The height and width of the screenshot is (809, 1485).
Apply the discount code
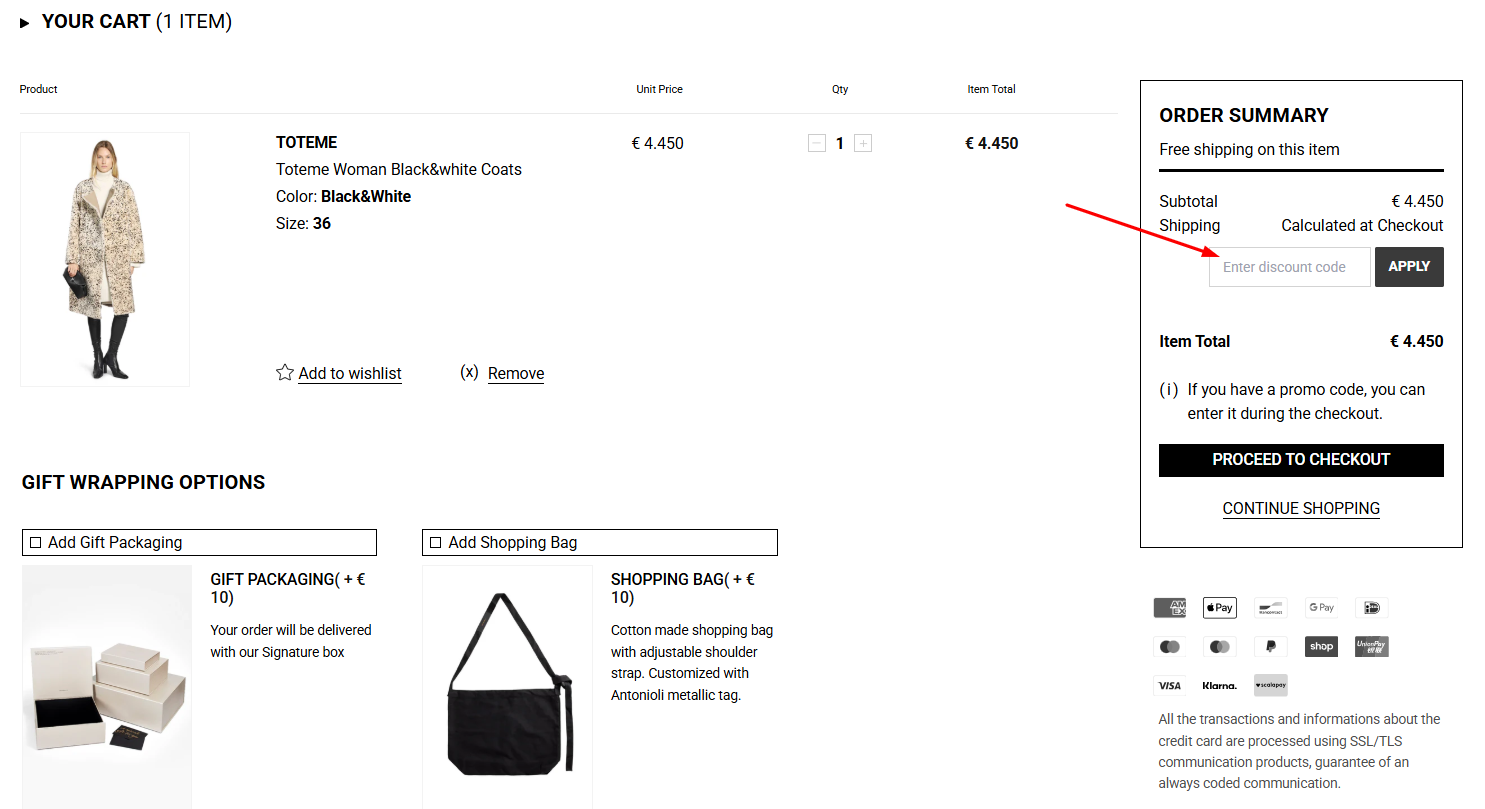pos(1408,267)
